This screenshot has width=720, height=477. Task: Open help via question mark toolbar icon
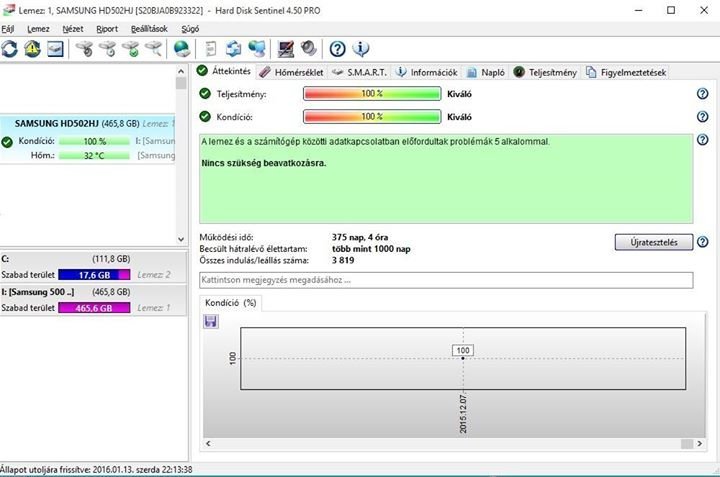338,49
